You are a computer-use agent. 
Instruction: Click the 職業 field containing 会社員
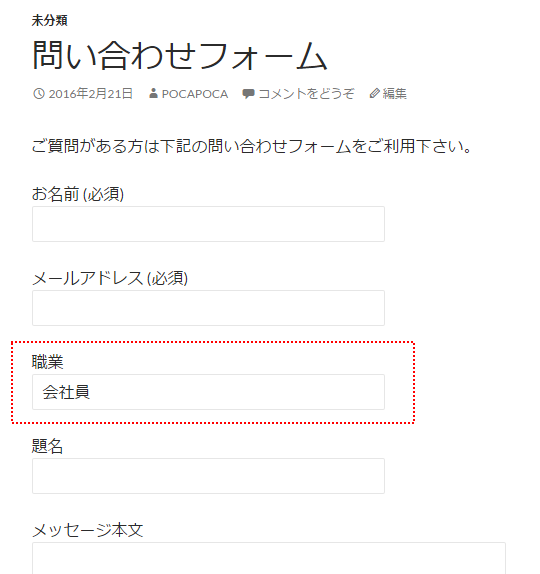[x=208, y=392]
